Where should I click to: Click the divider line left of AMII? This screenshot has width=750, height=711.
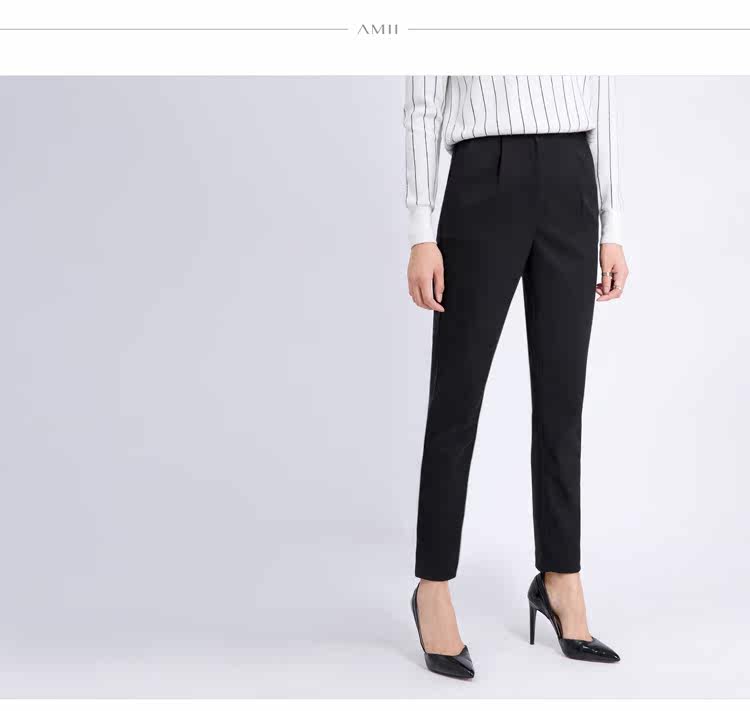tap(174, 30)
